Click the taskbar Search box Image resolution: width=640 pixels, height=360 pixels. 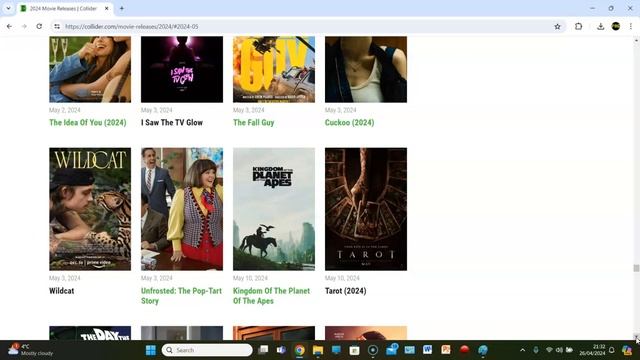(207, 350)
